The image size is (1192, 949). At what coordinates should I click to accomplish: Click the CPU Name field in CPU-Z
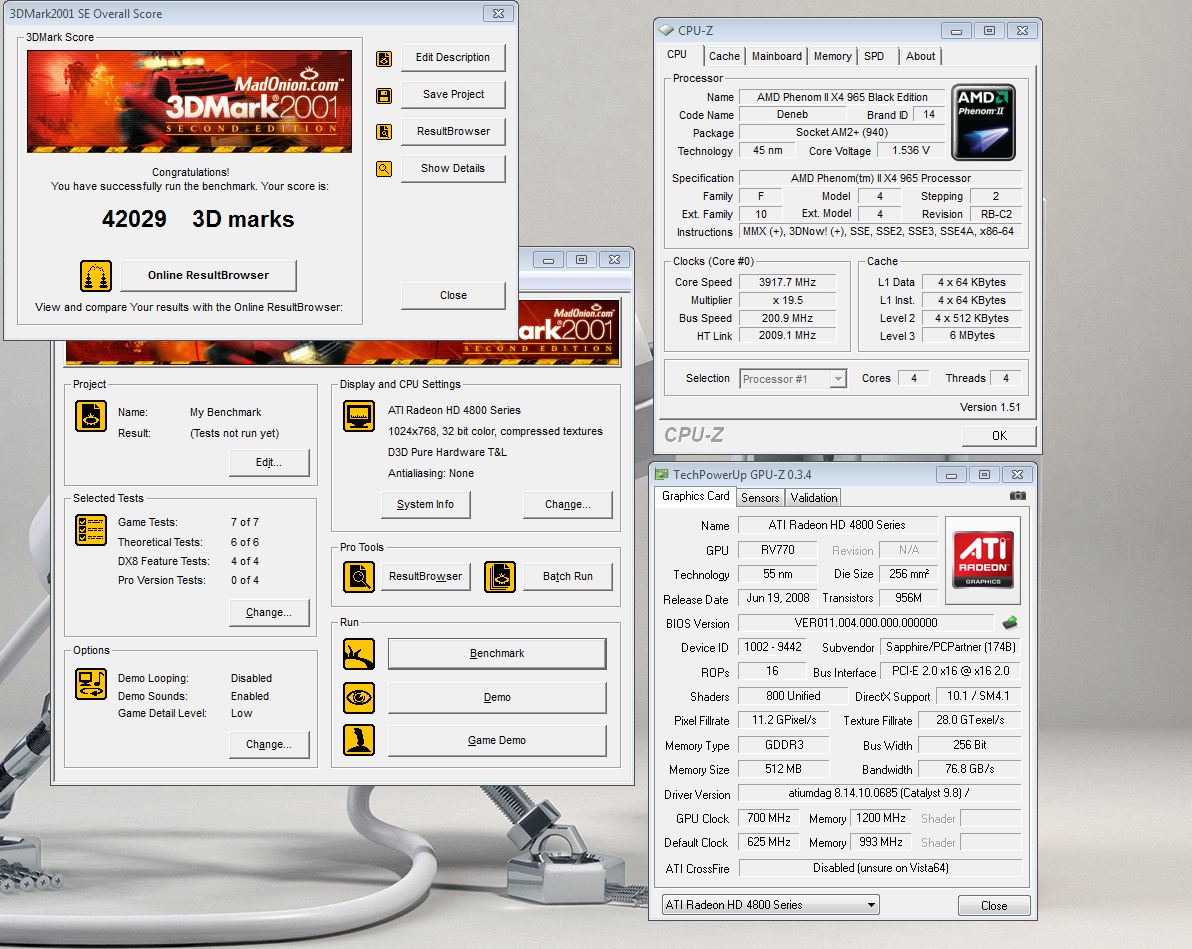click(842, 97)
